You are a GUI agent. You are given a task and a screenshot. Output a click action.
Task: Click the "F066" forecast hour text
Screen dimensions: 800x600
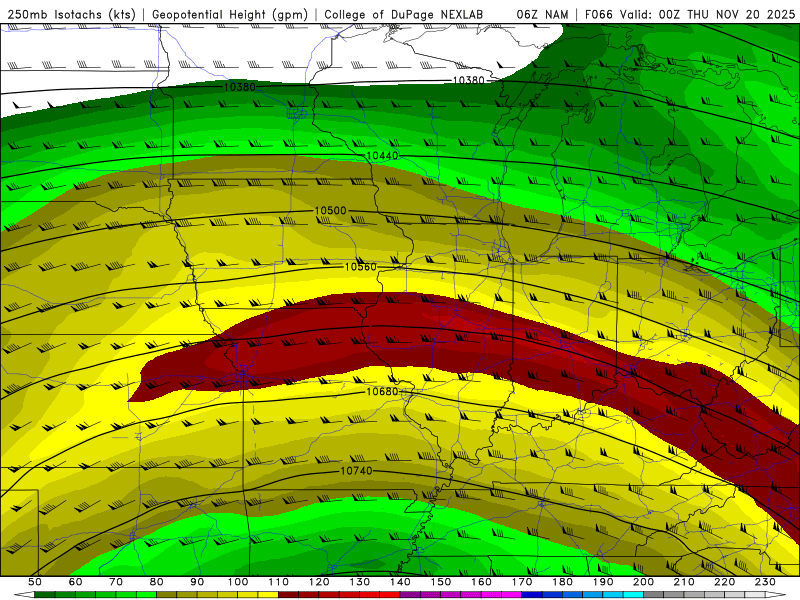pos(599,15)
